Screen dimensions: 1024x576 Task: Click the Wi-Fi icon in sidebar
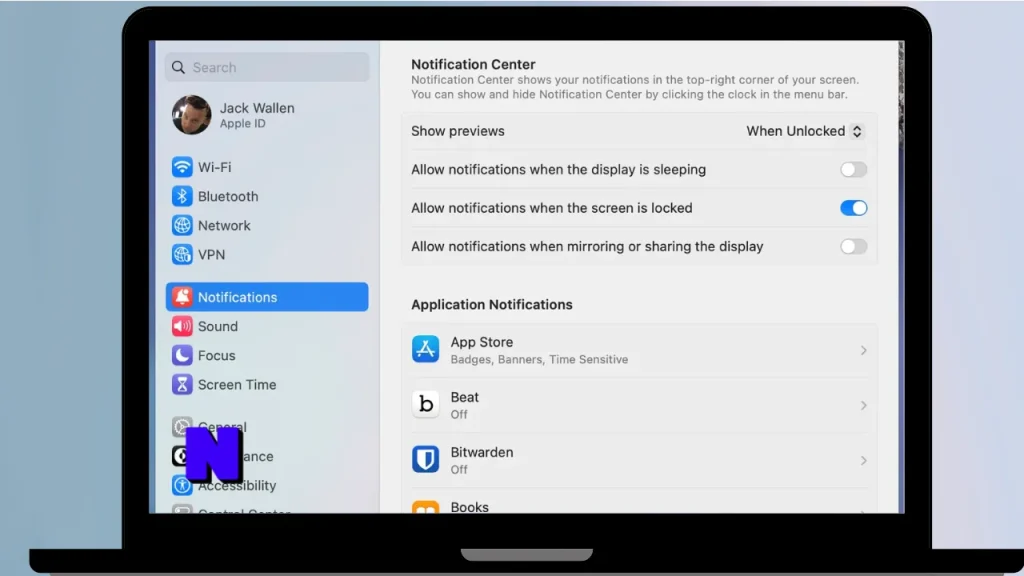182,167
